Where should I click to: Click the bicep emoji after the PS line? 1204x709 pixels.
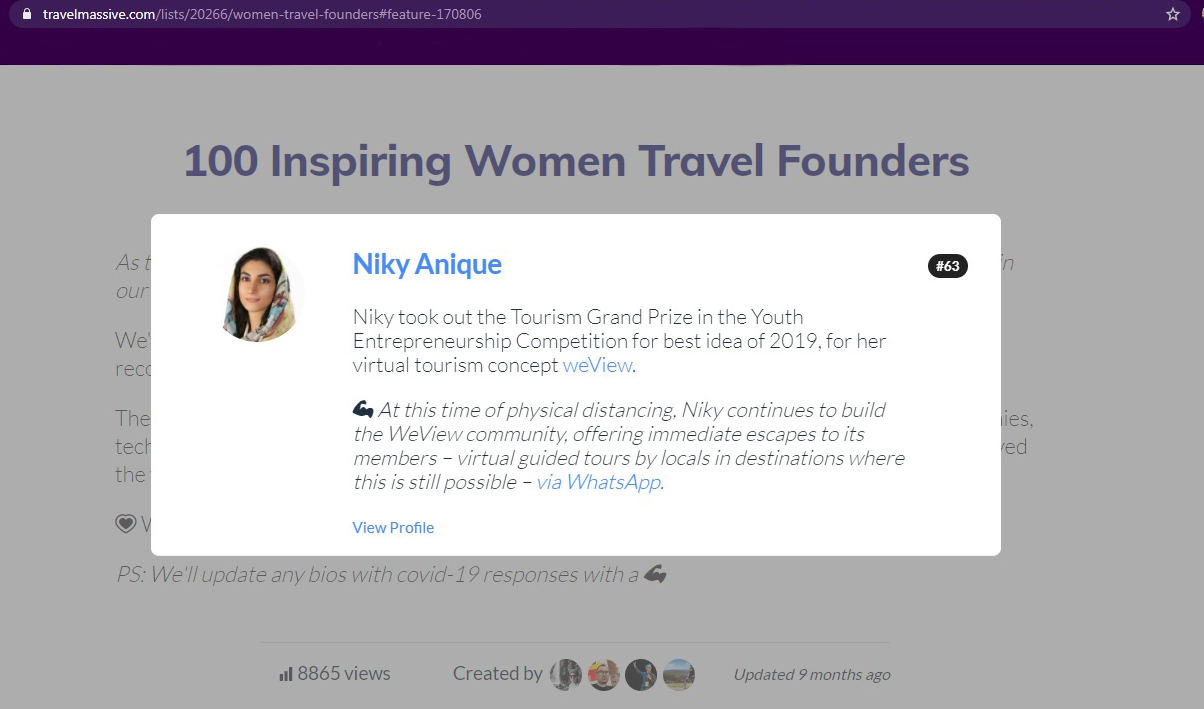point(655,574)
